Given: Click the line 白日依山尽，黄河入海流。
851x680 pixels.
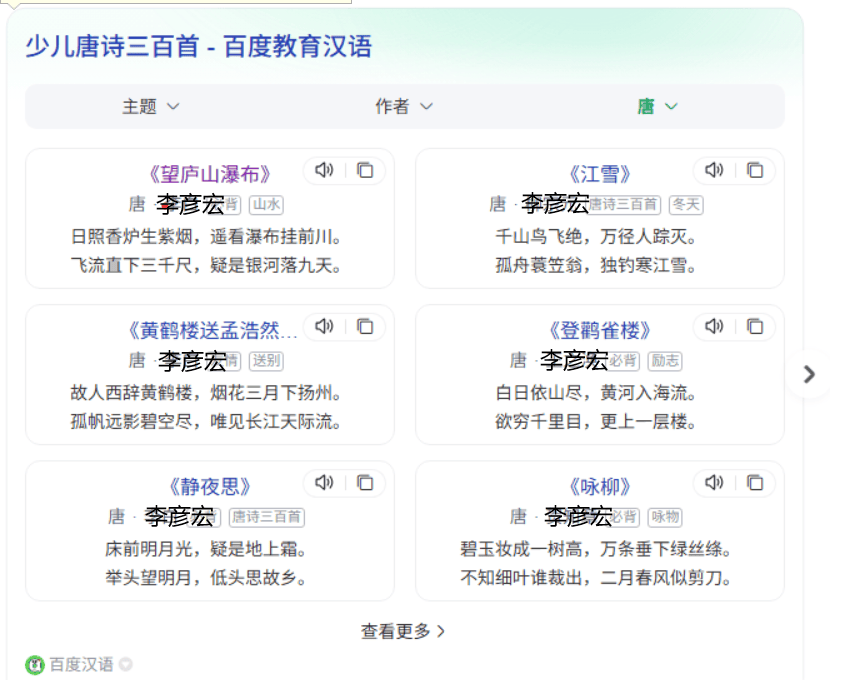Looking at the screenshot, I should tap(596, 393).
